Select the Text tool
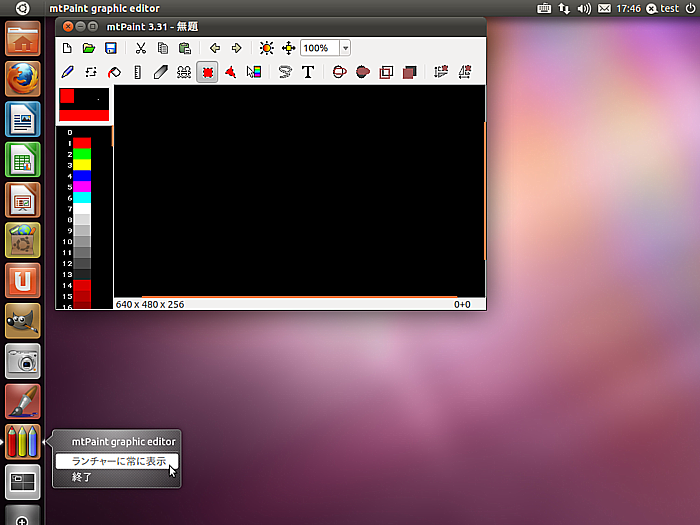This screenshot has width=700, height=525. click(x=308, y=72)
